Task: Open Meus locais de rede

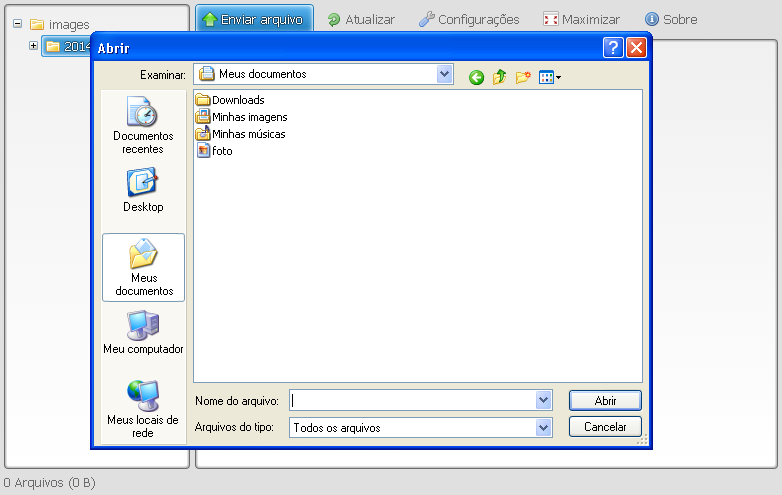Action: click(x=143, y=409)
